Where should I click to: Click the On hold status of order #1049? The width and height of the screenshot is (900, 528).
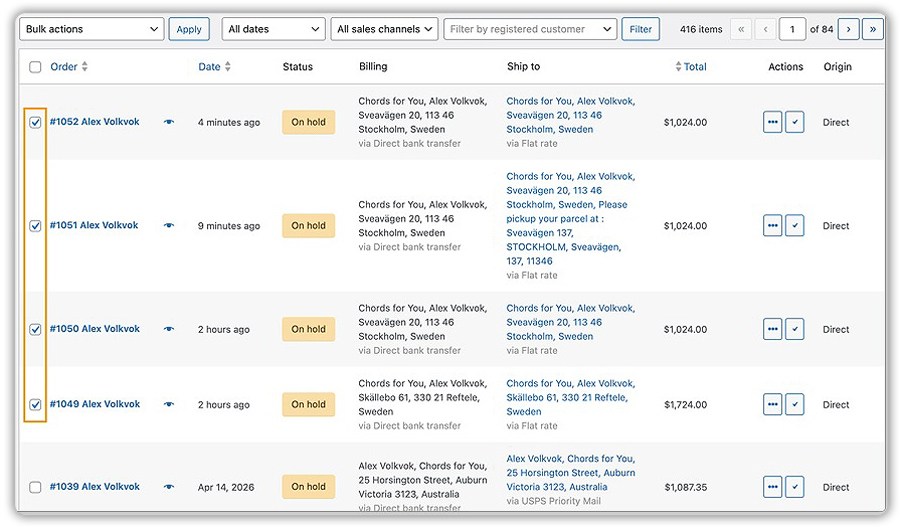[x=308, y=404]
